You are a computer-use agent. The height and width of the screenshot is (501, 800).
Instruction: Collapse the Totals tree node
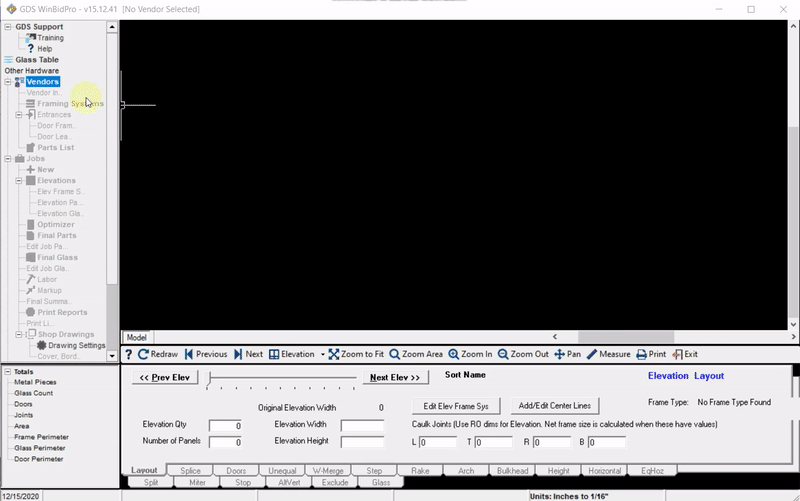pyautogui.click(x=8, y=372)
